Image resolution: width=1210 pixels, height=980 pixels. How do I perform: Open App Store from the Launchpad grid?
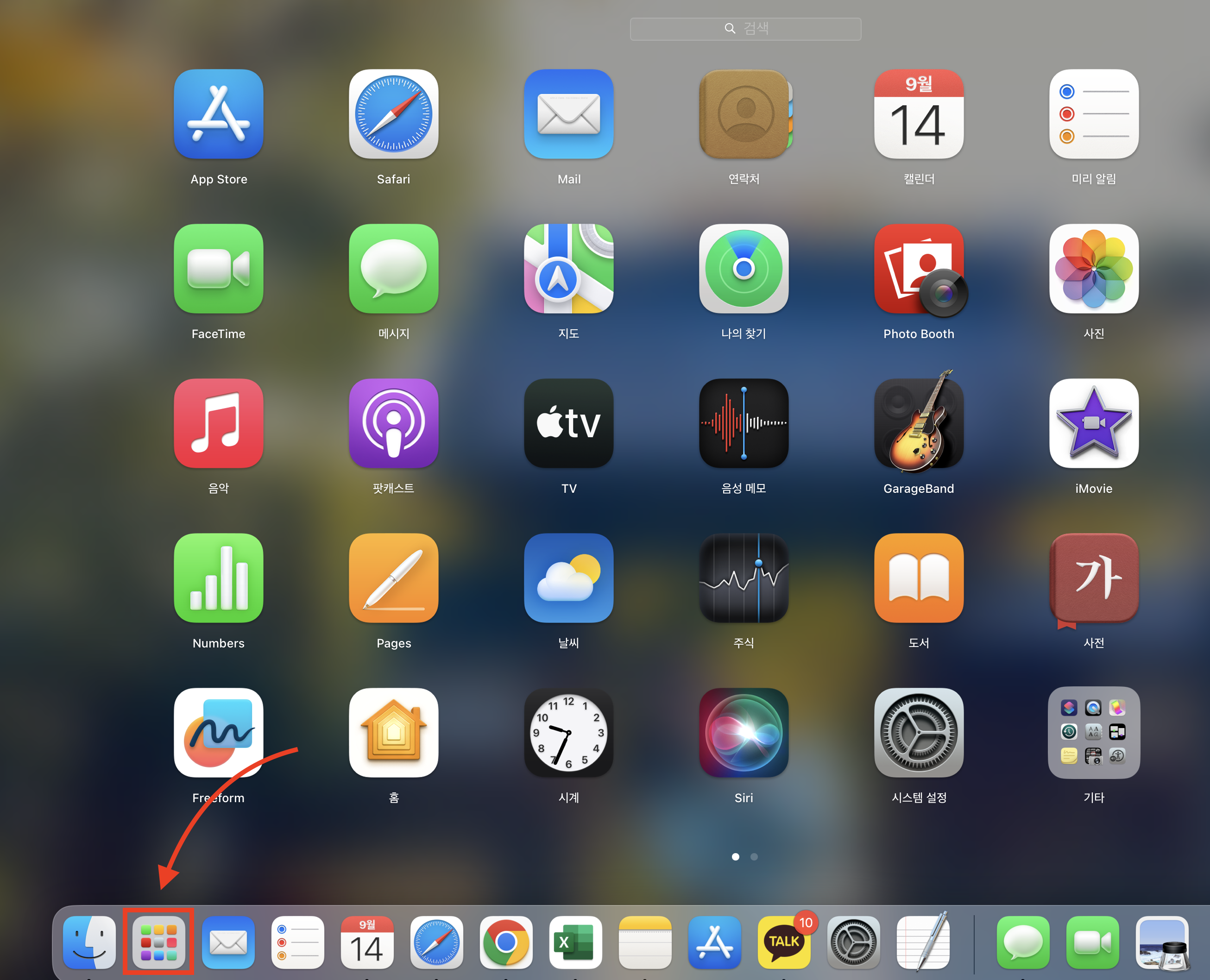point(219,114)
